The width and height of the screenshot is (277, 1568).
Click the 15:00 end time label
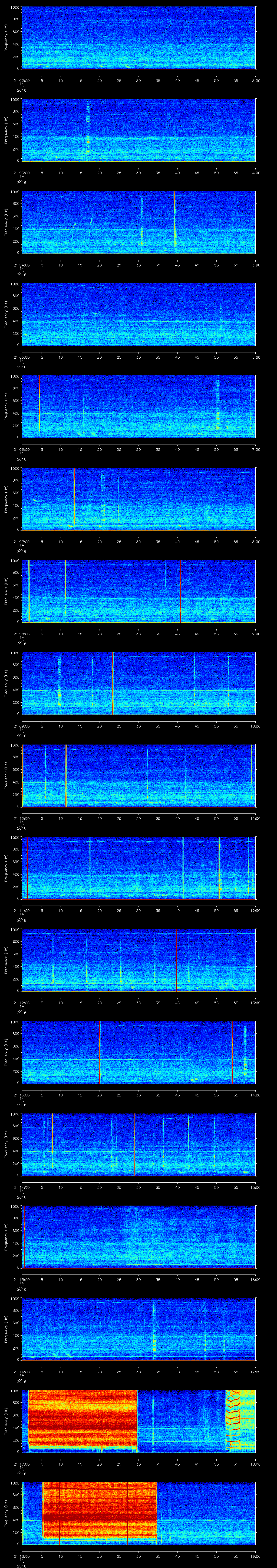click(x=256, y=1187)
